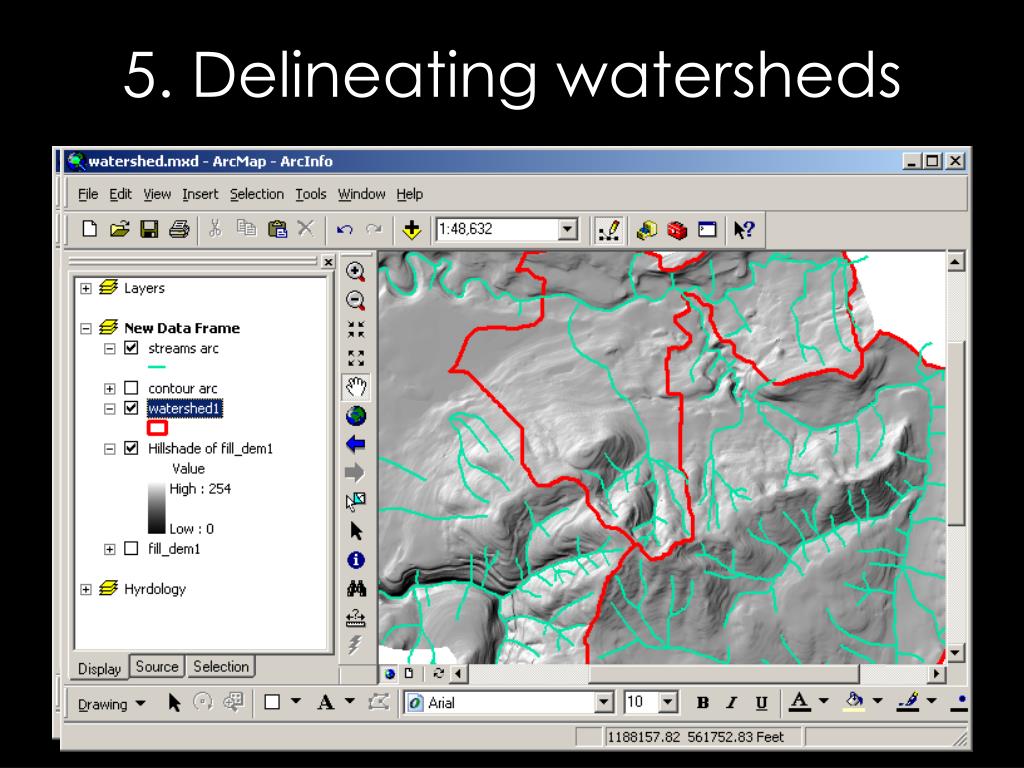Select the Identify tool

click(x=356, y=560)
